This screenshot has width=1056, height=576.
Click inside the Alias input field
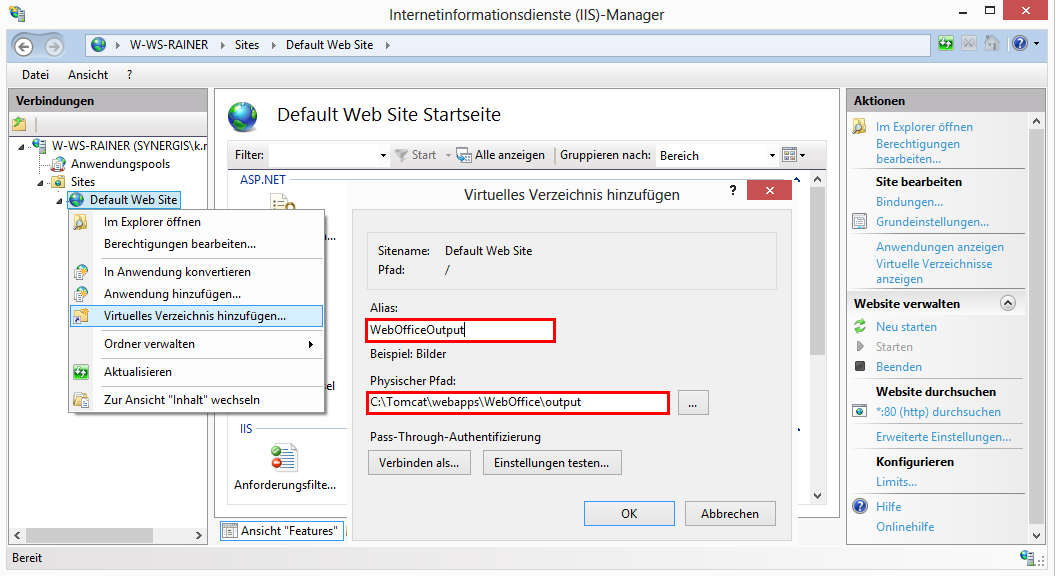(460, 330)
